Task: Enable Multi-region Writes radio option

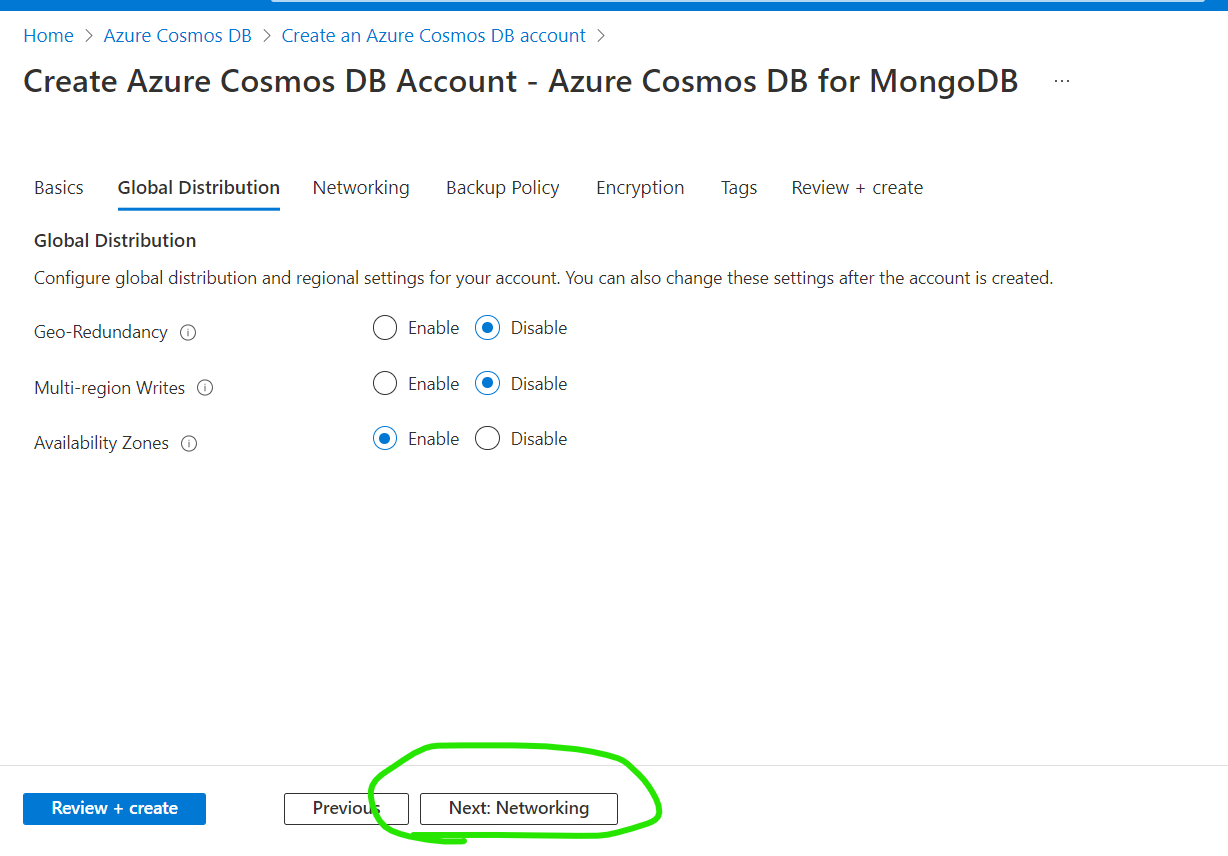Action: click(x=385, y=383)
